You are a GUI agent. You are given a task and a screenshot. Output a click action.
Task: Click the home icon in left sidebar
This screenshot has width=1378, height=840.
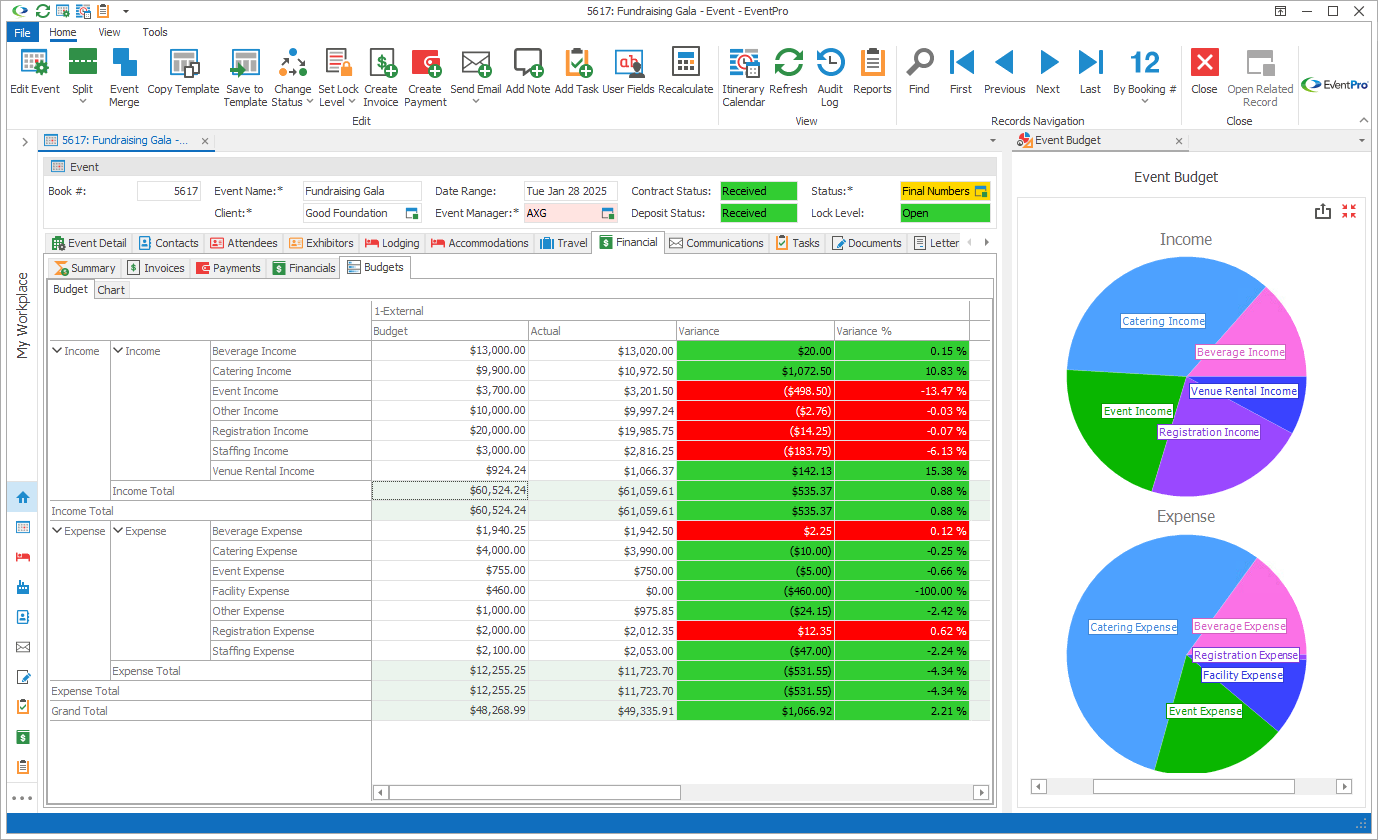[x=23, y=497]
